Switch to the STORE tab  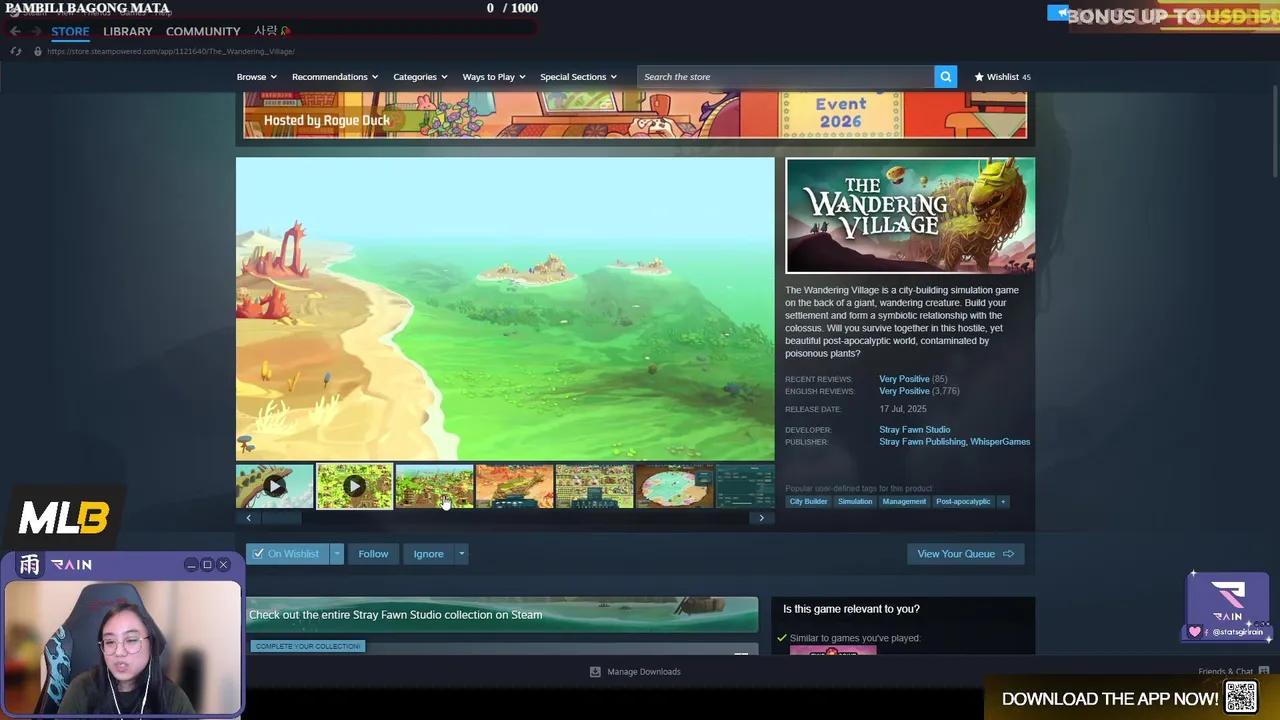coord(70,31)
